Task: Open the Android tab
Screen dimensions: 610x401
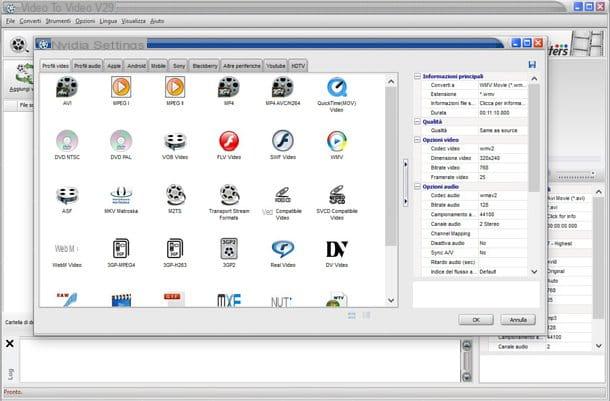Action: pos(137,66)
